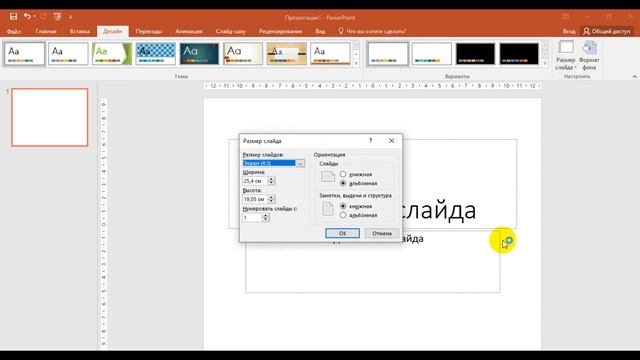The width and height of the screenshot is (640, 360).
Task: Select книжная orientation for Заметки, выдачи
Action: point(343,206)
